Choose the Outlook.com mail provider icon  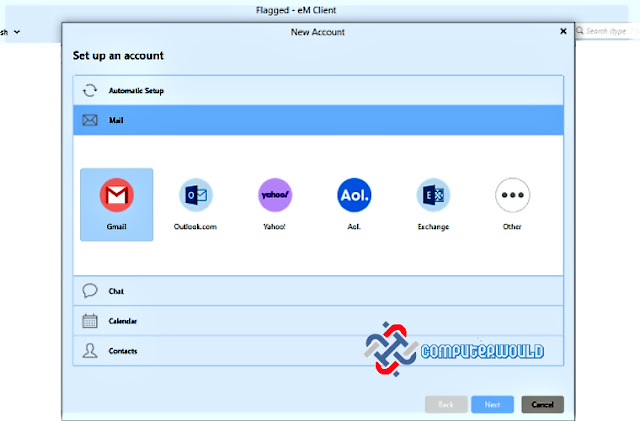point(196,195)
